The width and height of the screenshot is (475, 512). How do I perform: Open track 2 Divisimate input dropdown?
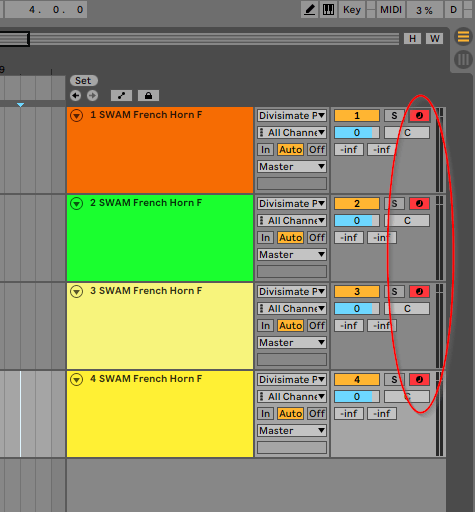pyautogui.click(x=292, y=204)
